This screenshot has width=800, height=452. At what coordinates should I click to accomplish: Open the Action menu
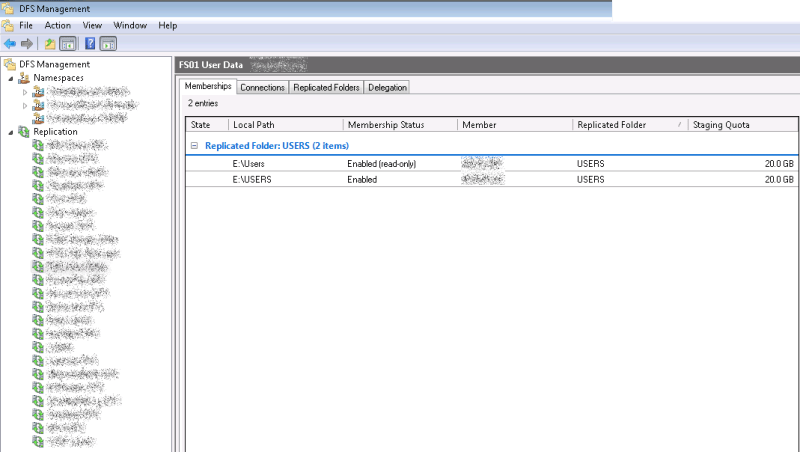(58, 26)
